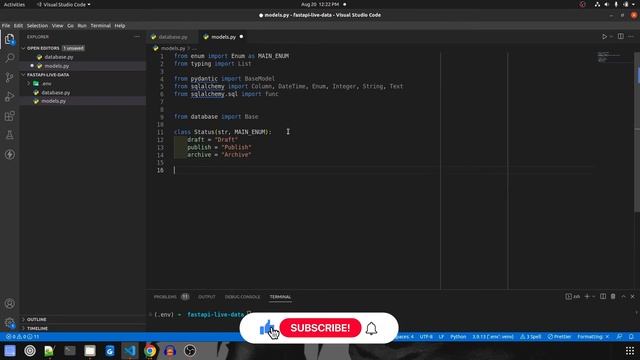Toggle Formatting status bar item
Viewport: 640px width, 360px height.
coord(593,337)
